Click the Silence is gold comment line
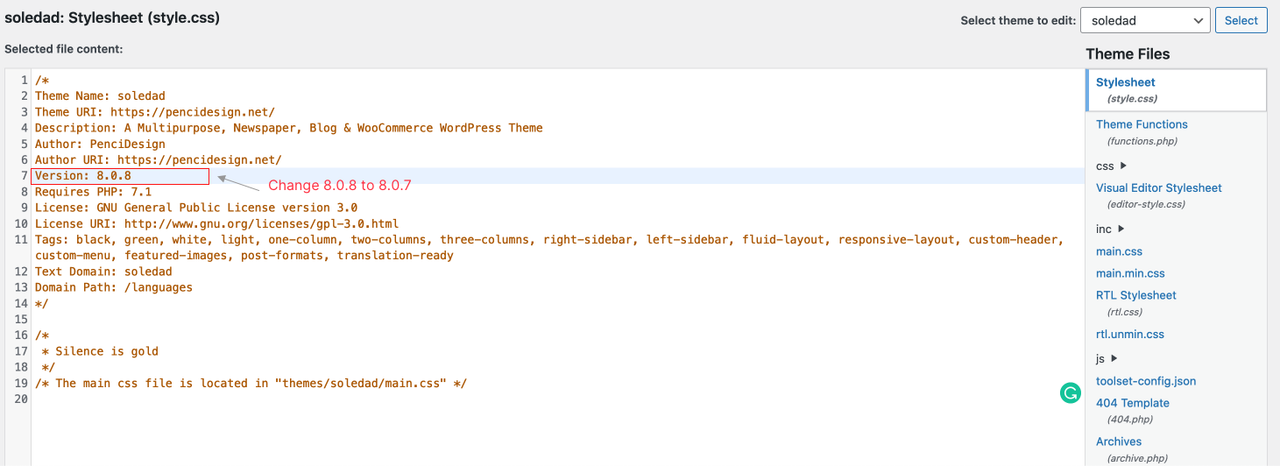Image resolution: width=1280 pixels, height=466 pixels. (100, 352)
